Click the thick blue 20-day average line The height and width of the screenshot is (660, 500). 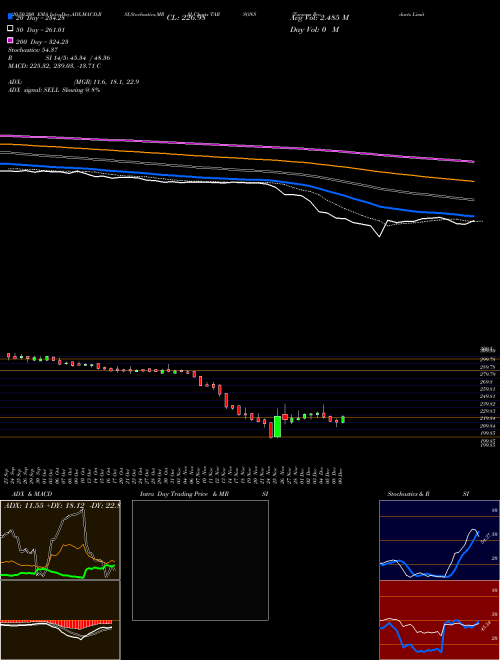tap(237, 180)
